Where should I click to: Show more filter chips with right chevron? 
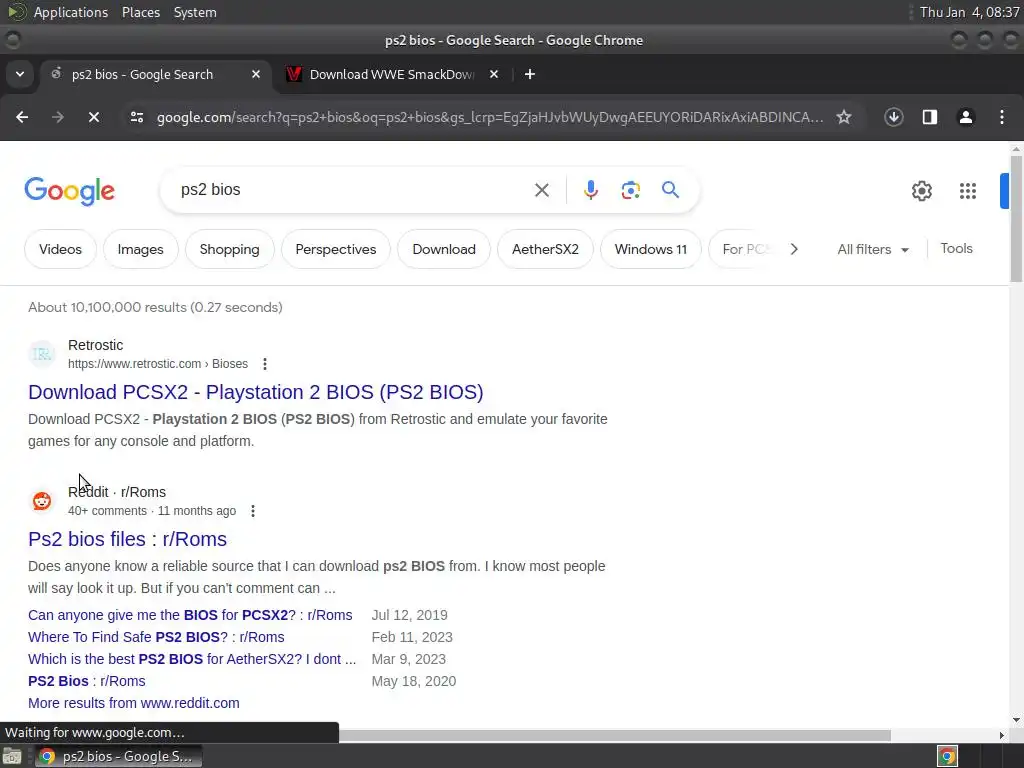click(793, 249)
